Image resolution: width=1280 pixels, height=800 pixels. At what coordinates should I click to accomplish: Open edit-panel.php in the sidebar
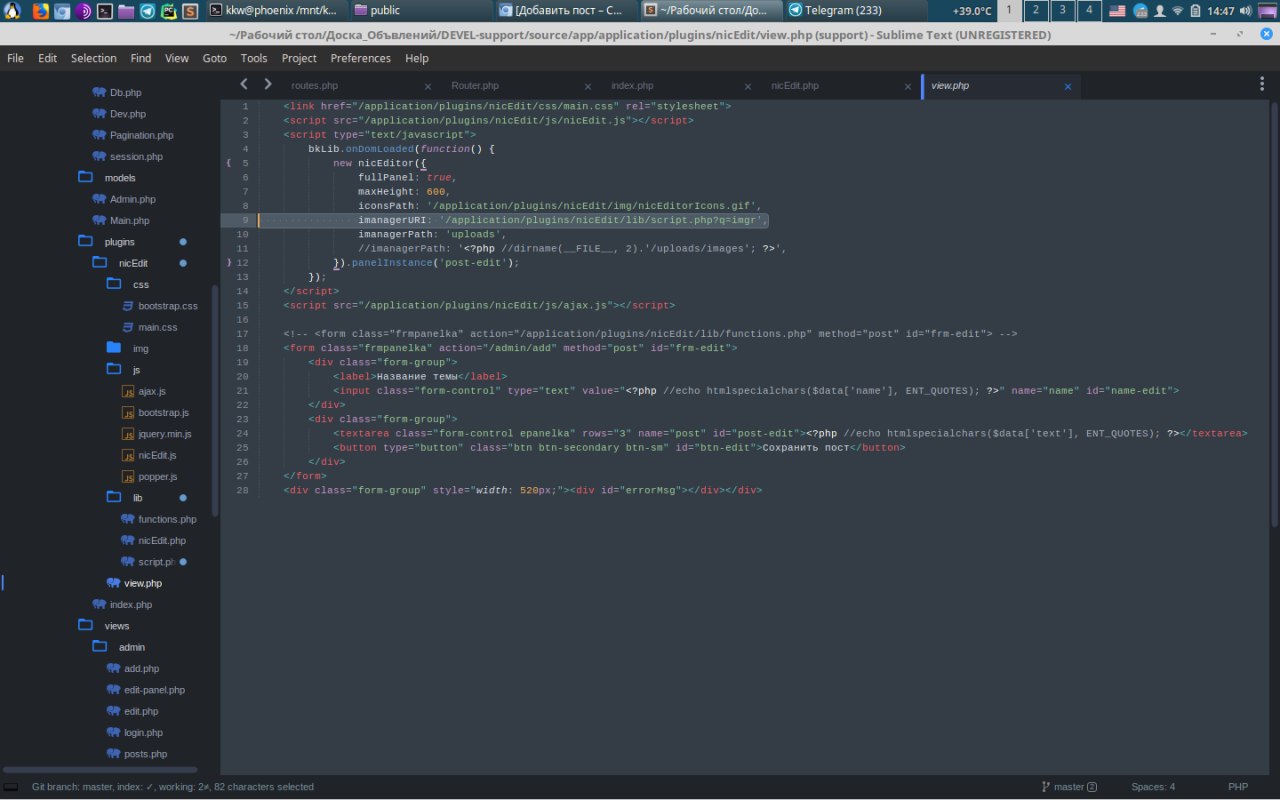(155, 690)
